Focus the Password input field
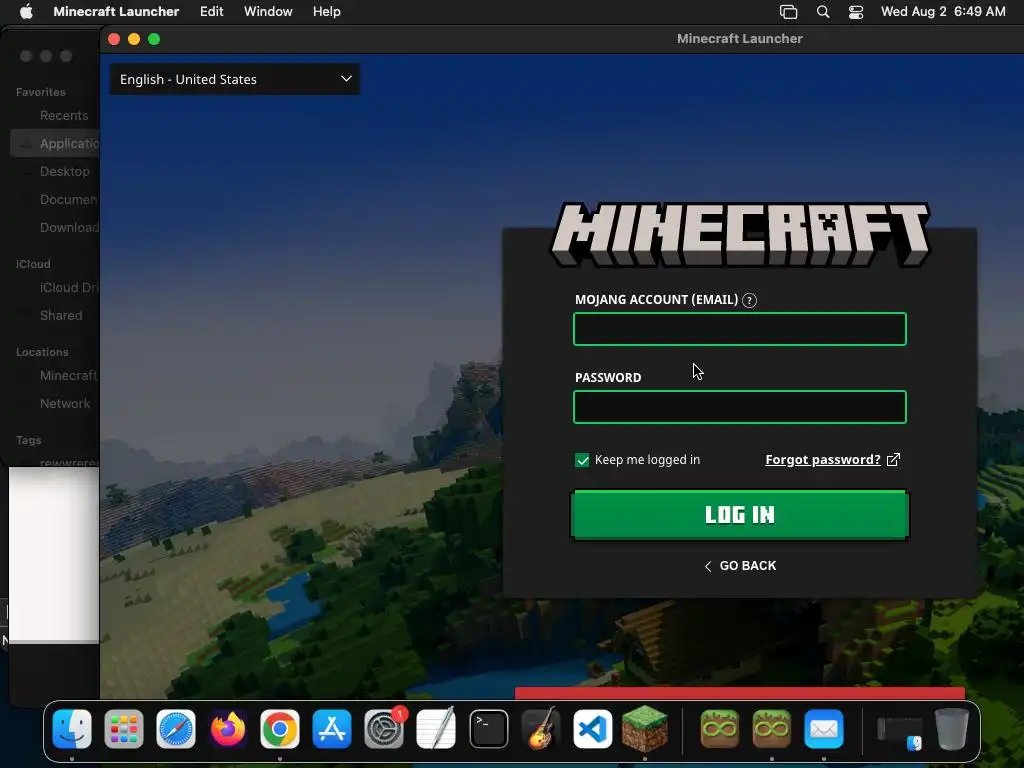Image resolution: width=1024 pixels, height=768 pixels. coord(739,407)
